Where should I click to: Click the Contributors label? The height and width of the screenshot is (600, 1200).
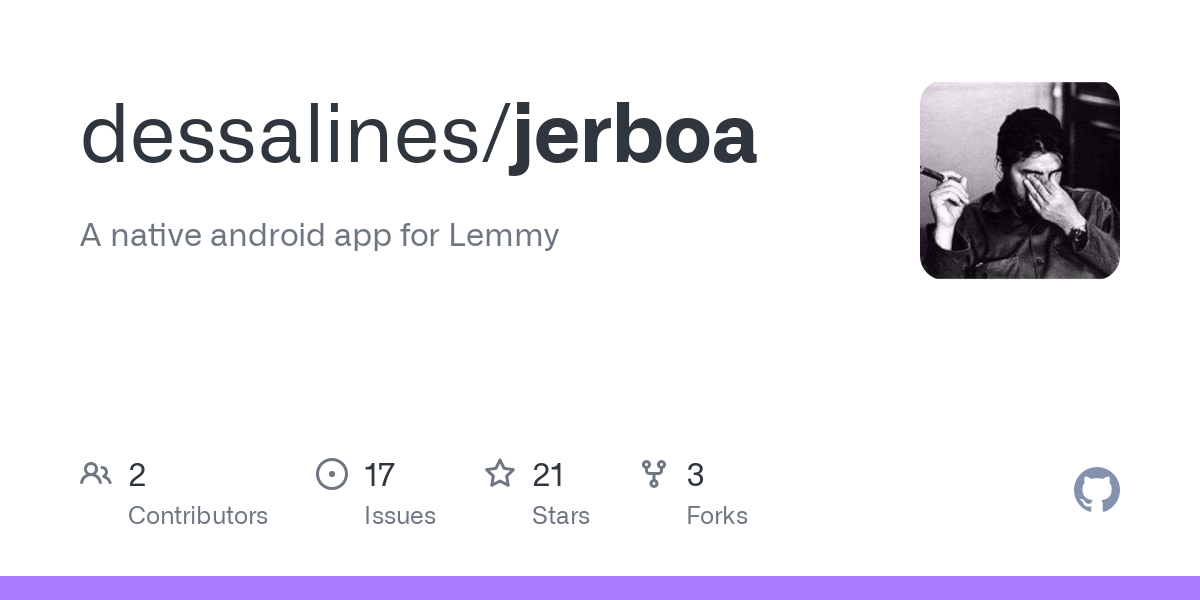(x=198, y=516)
